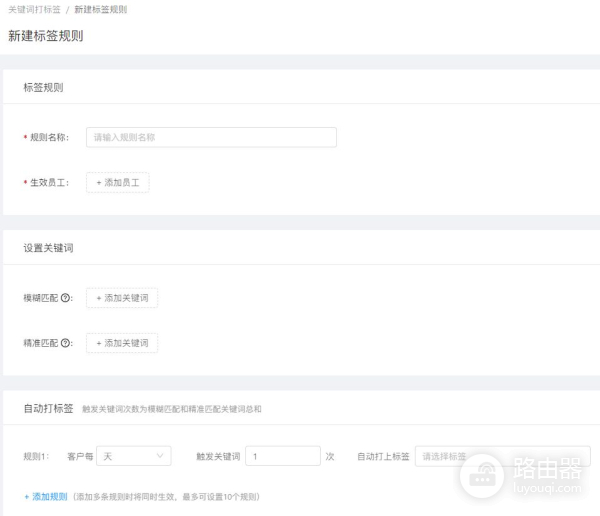
Task: Open the 请选择标签 selector
Action: 502,456
